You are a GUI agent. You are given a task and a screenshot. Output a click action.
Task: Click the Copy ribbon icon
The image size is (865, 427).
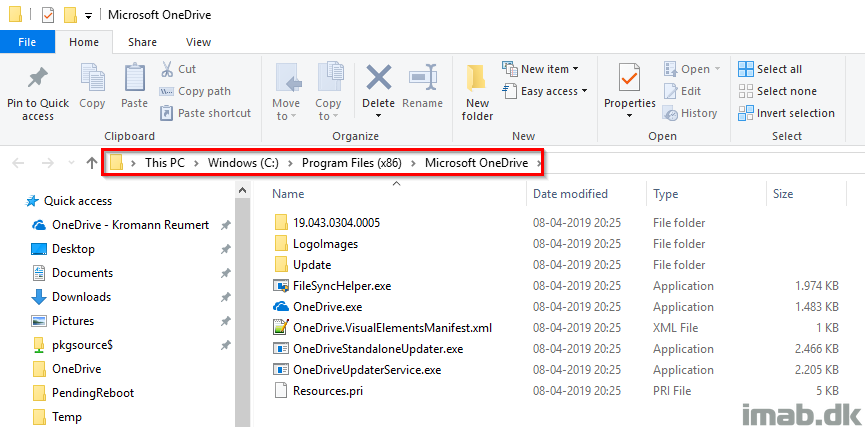(x=92, y=77)
